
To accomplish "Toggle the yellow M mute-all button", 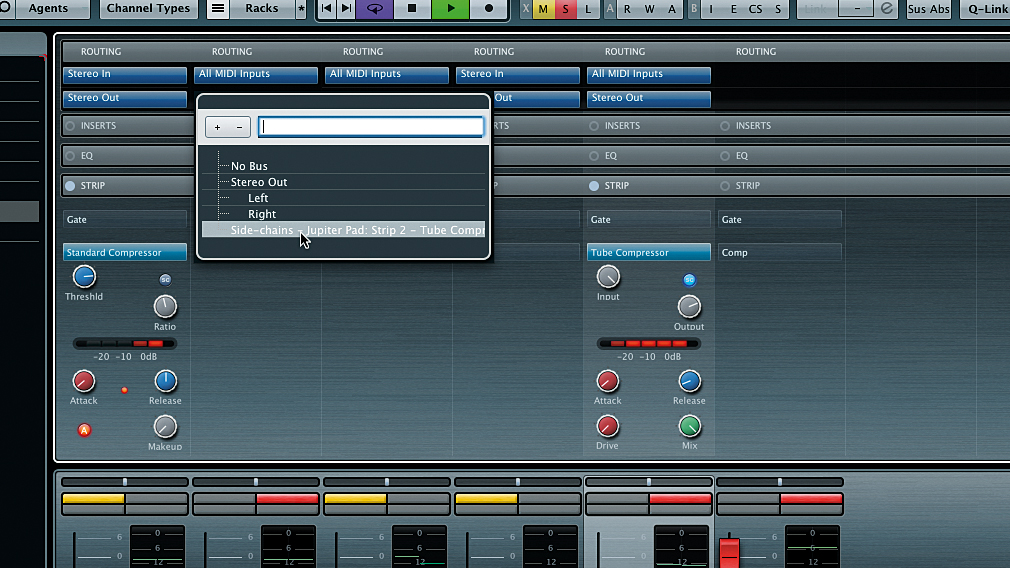I will (543, 9).
